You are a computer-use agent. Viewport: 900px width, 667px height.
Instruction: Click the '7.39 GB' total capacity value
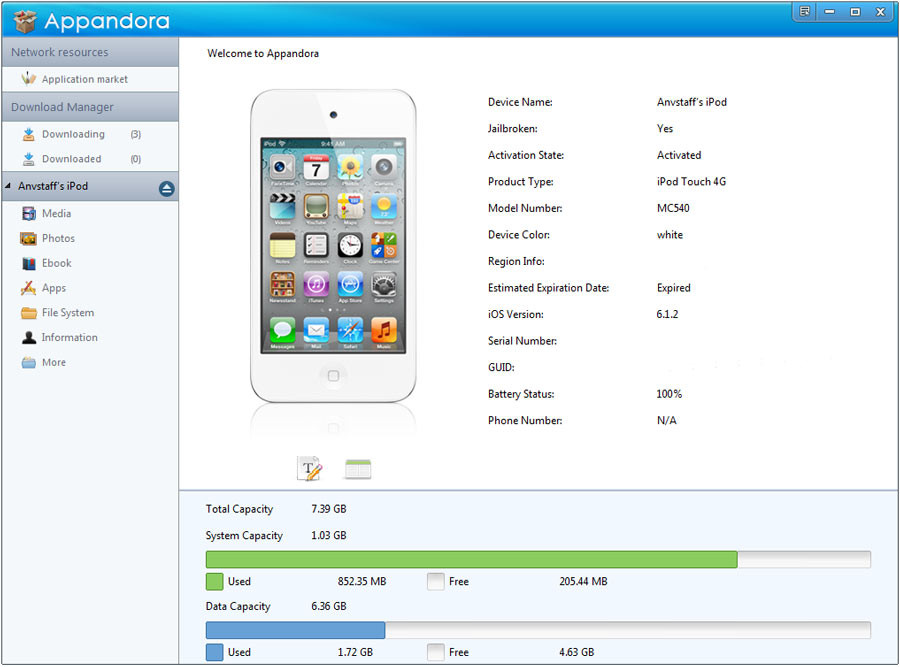click(328, 509)
